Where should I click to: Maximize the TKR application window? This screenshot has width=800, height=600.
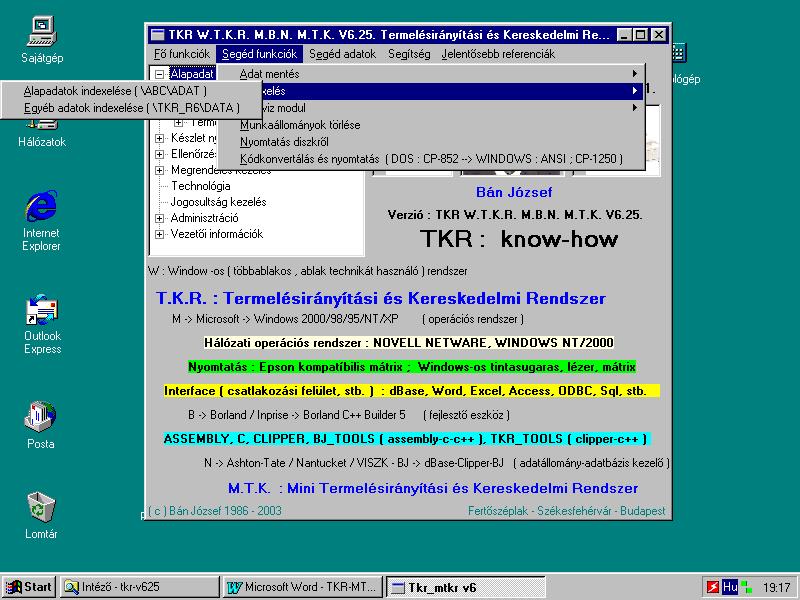pos(640,35)
